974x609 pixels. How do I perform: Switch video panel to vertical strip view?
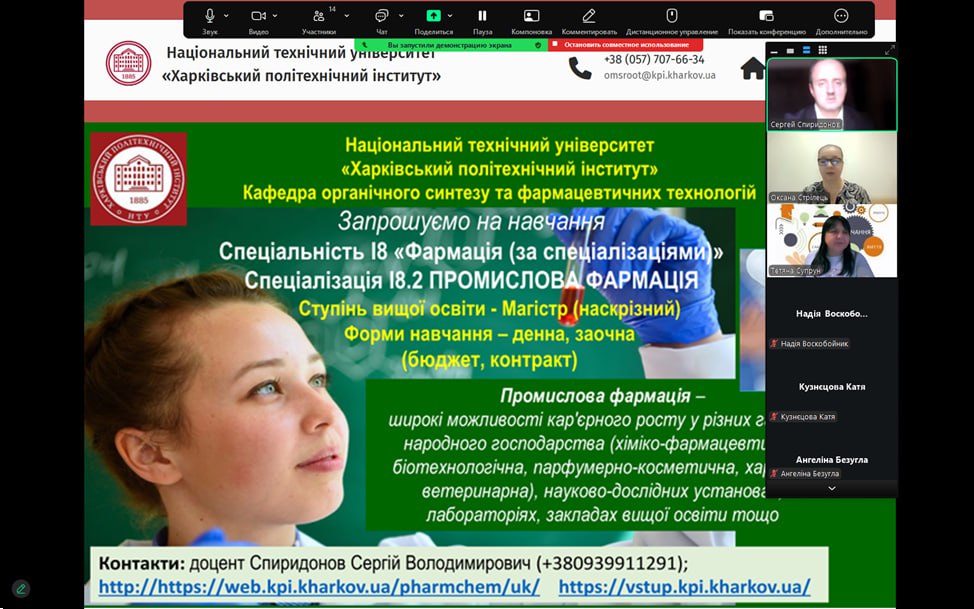[x=806, y=50]
